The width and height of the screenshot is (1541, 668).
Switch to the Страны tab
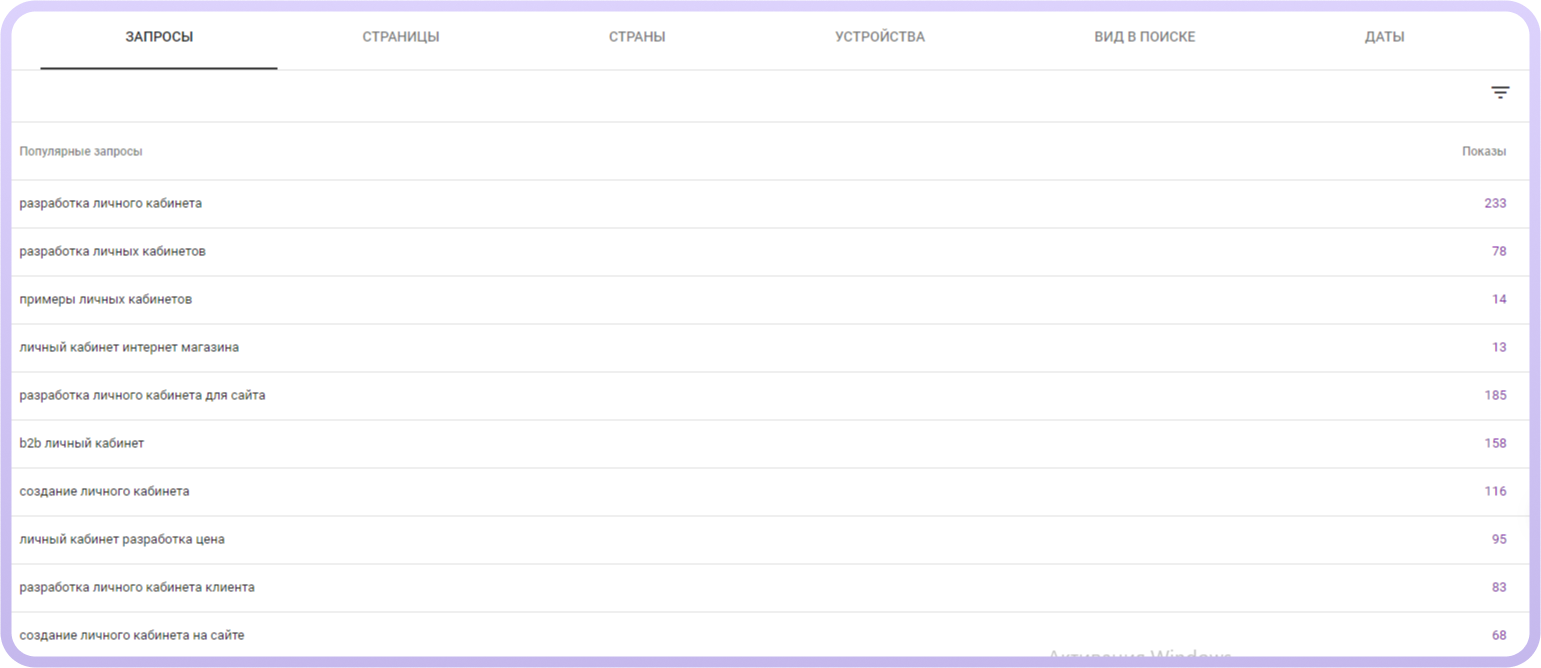click(637, 37)
